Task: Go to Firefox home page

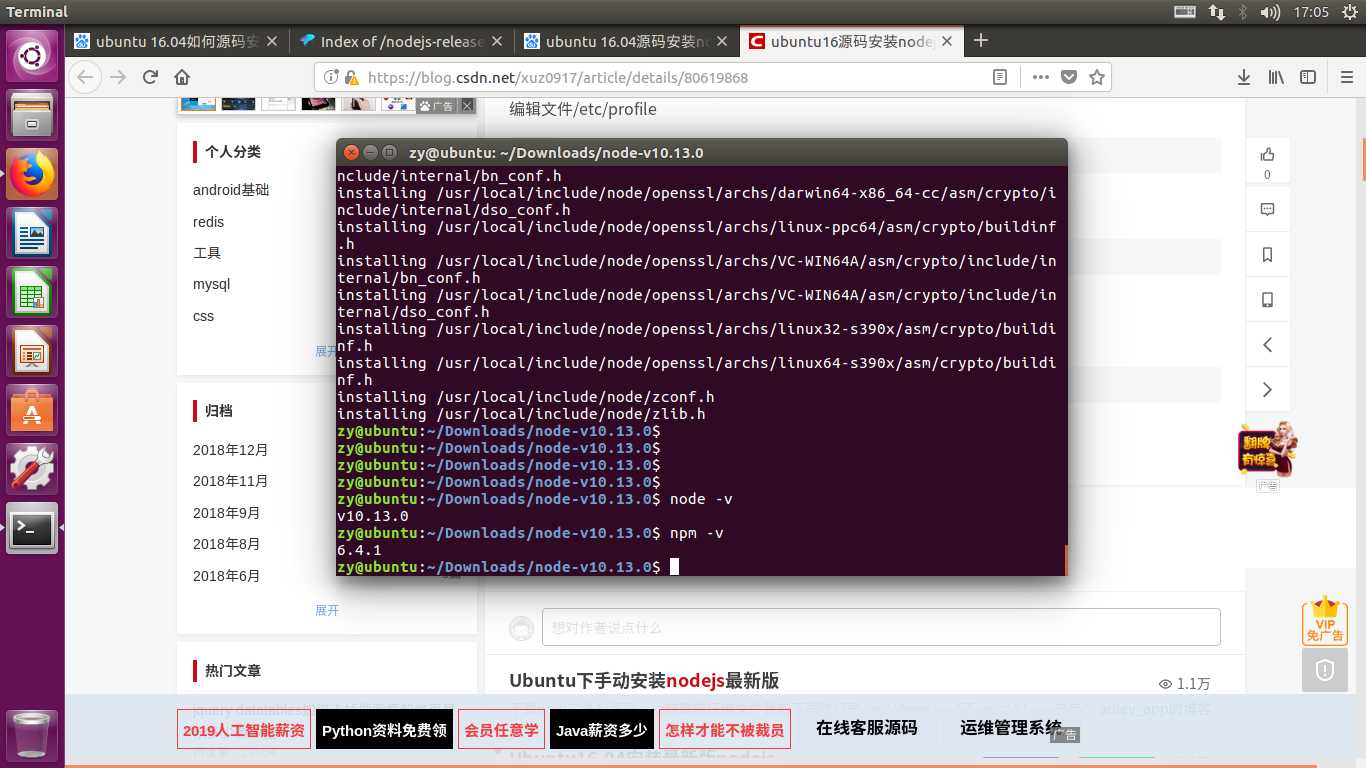Action: tap(182, 77)
